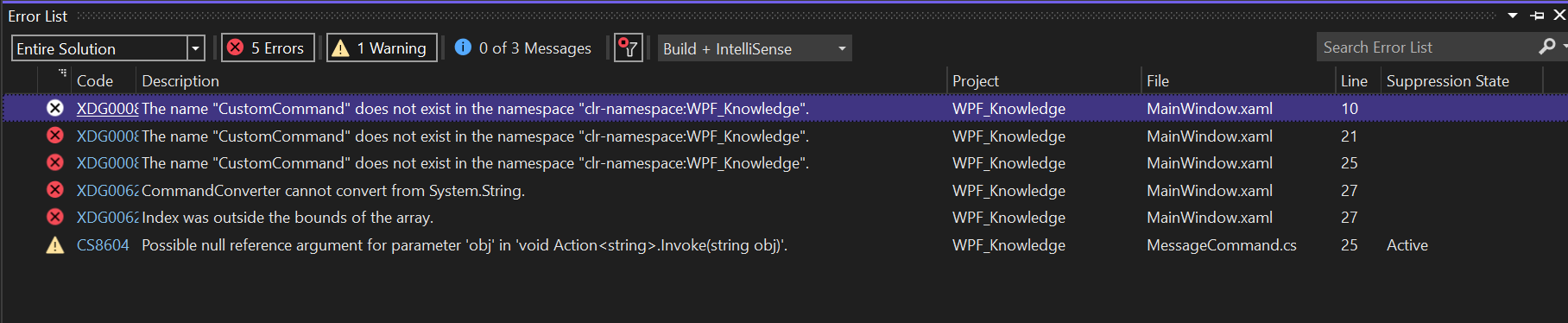Screen dimensions: 1568x323
Task: Open the CS8604 warning code link
Action: click(x=103, y=245)
